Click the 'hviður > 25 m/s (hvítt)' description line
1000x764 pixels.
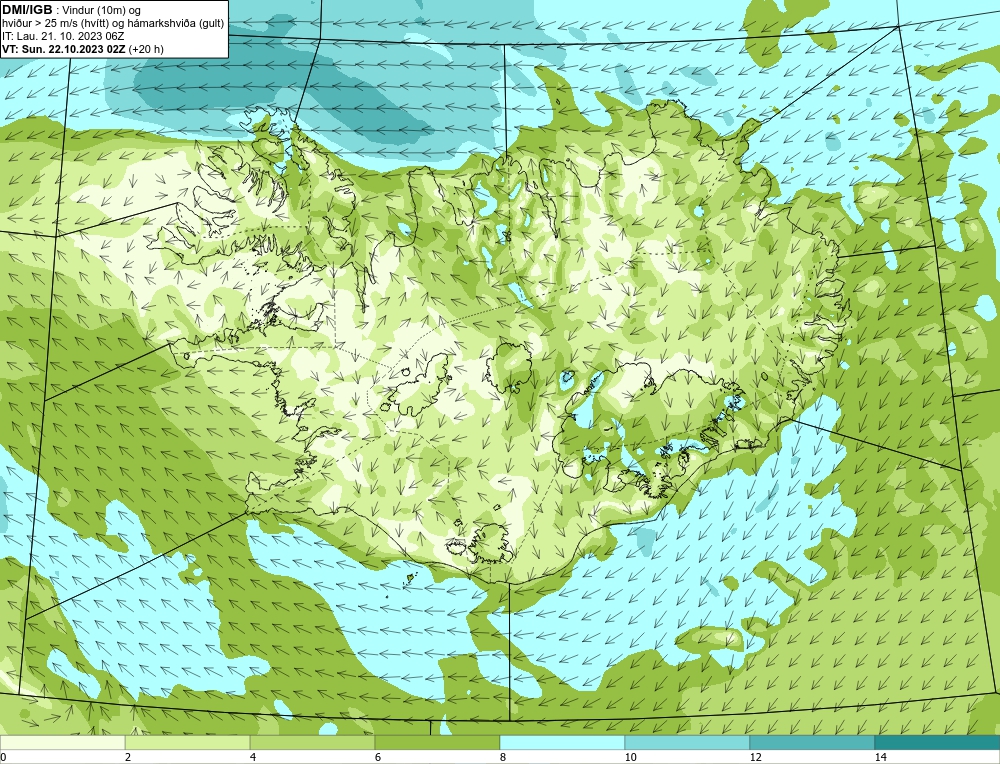pyautogui.click(x=113, y=24)
